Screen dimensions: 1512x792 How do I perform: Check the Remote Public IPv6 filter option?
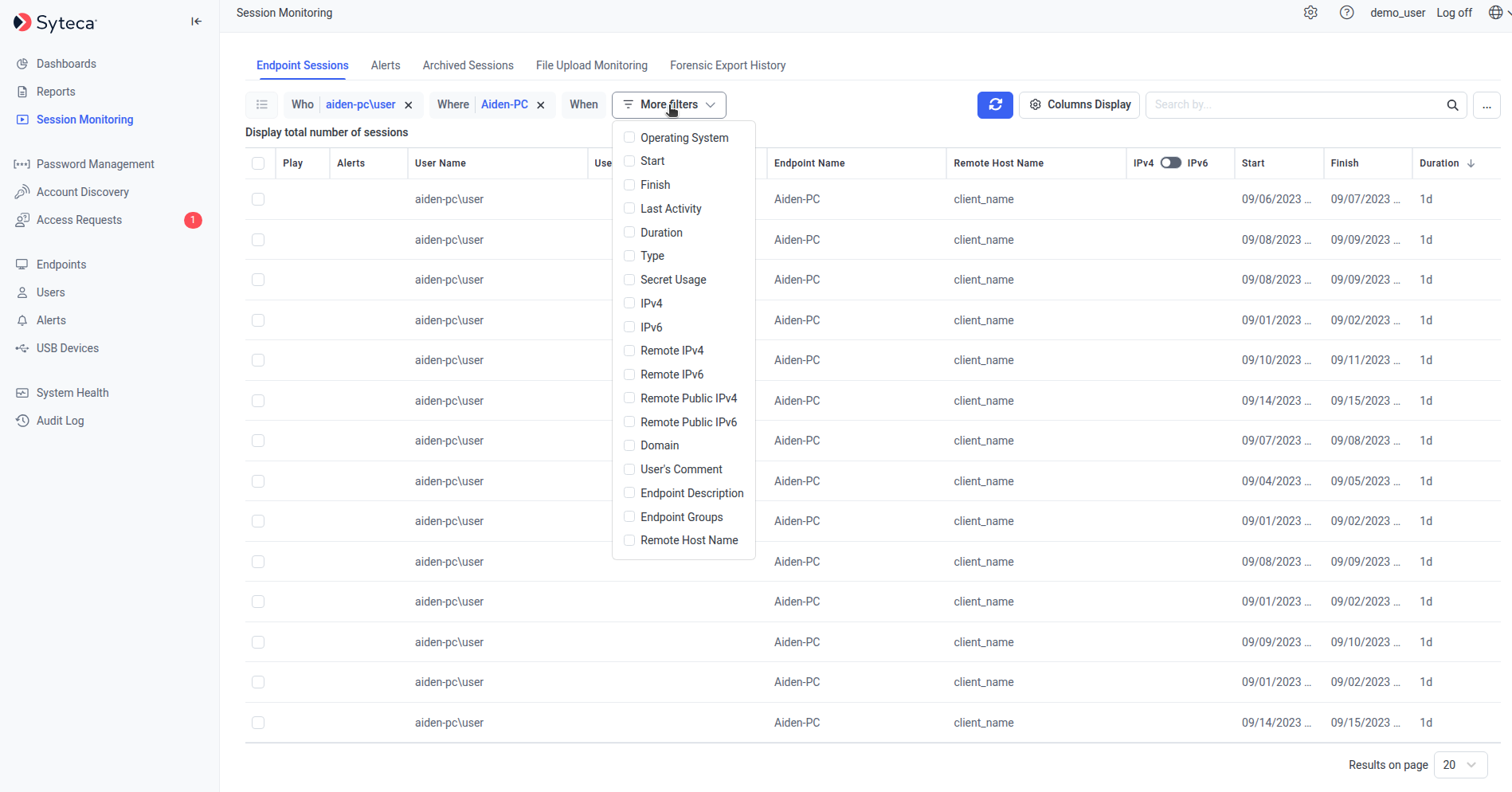629,421
